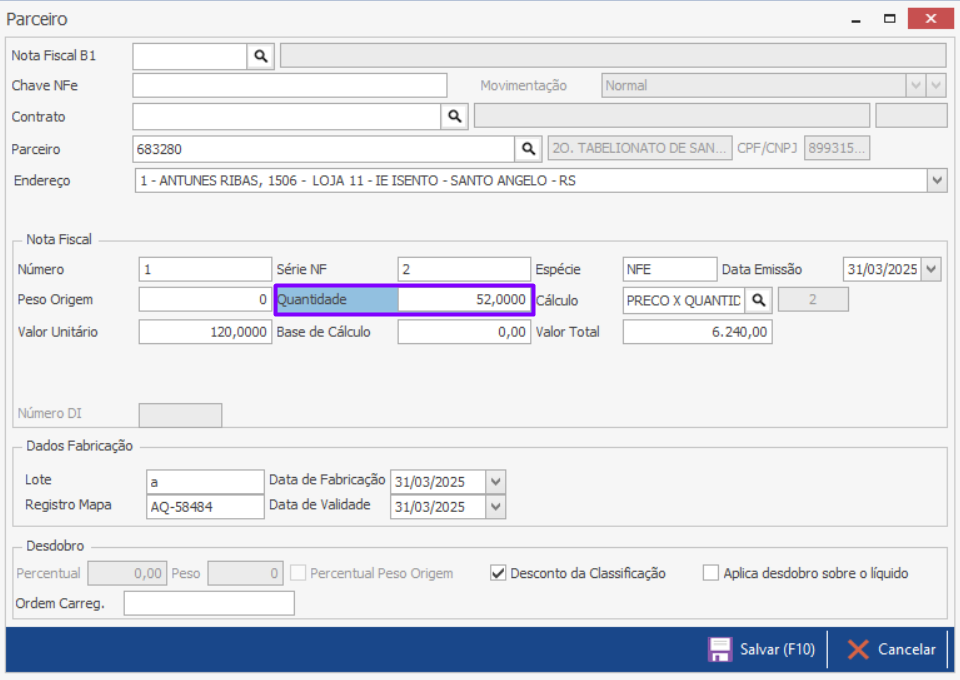Toggle Percentual Peso Origem checkbox
Screen dimensions: 960x680
[x=298, y=574]
